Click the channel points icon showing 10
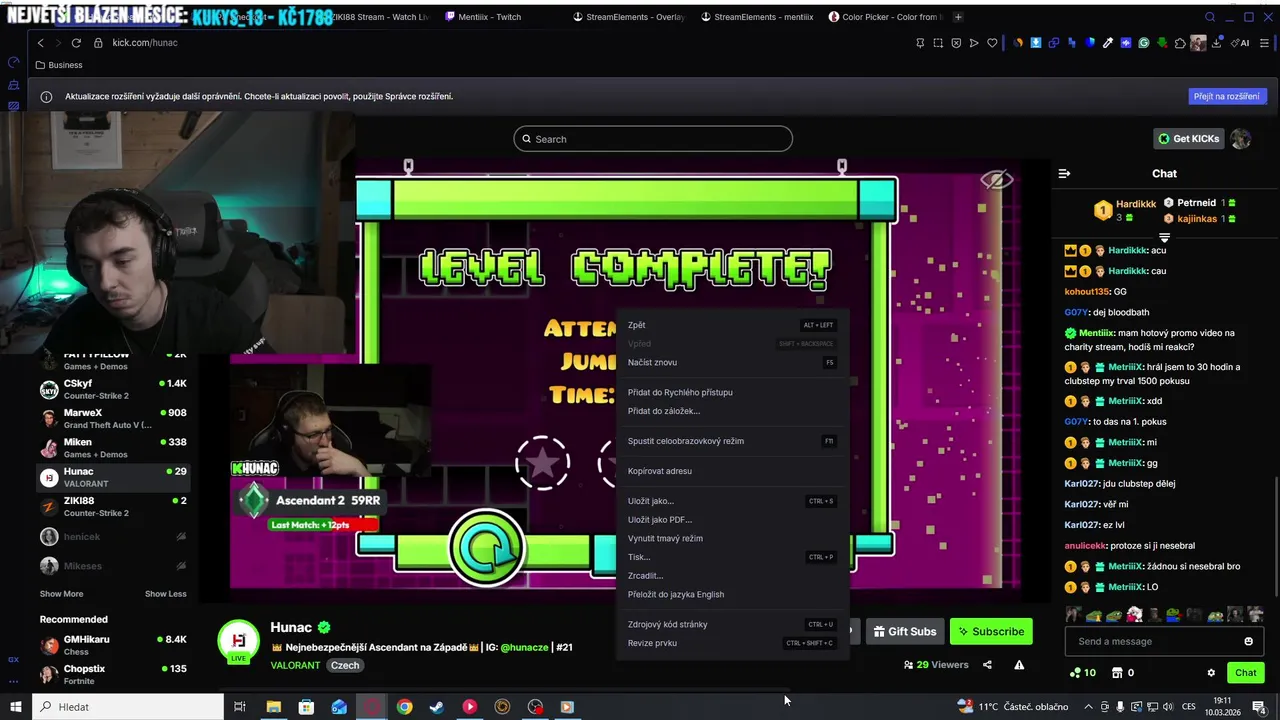The image size is (1280, 720). point(1082,673)
